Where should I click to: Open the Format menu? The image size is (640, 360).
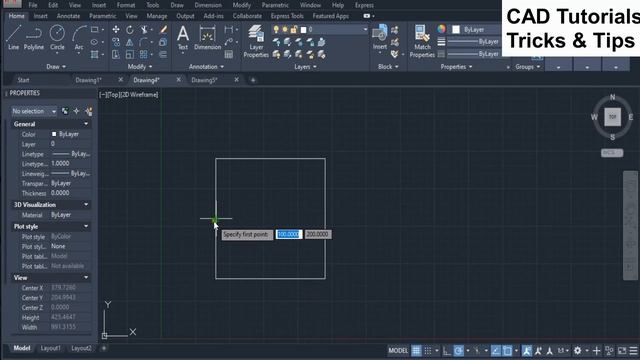(126, 5)
